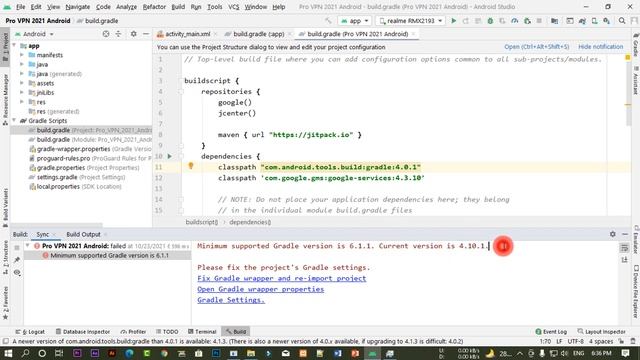Minimize the Build panel with the minus icon
This screenshot has height=360, width=640.
point(625,234)
